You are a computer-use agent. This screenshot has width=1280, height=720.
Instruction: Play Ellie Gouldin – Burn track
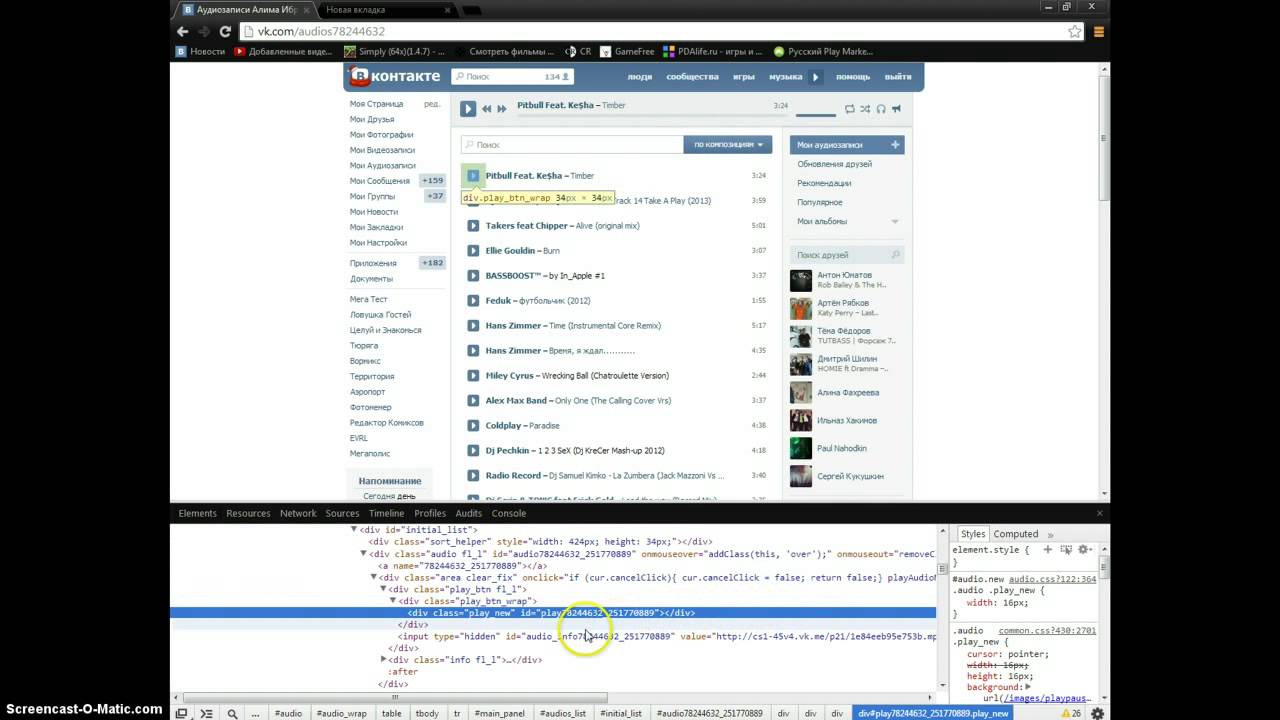[473, 250]
